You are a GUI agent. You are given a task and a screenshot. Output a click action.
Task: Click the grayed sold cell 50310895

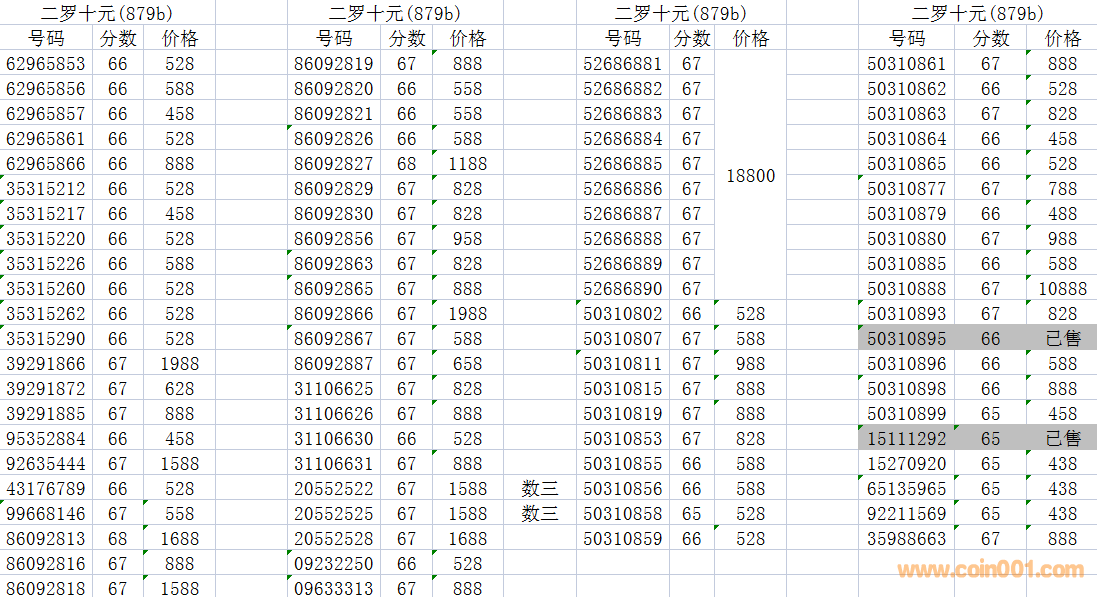point(906,339)
